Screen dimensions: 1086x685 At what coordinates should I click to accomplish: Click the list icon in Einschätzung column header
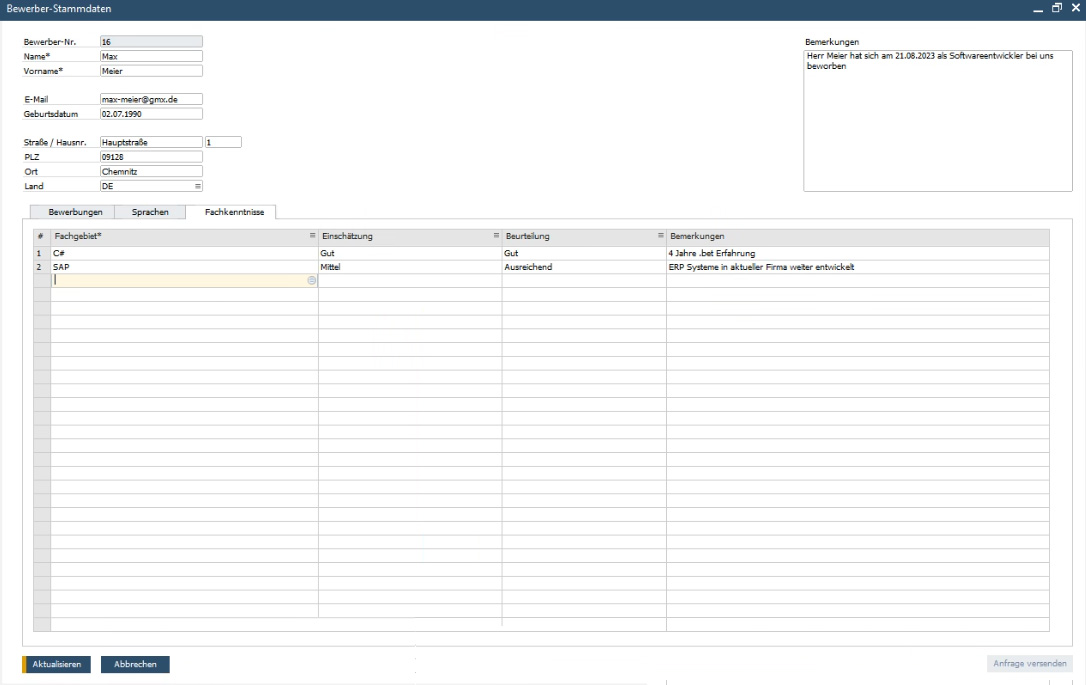coord(496,235)
